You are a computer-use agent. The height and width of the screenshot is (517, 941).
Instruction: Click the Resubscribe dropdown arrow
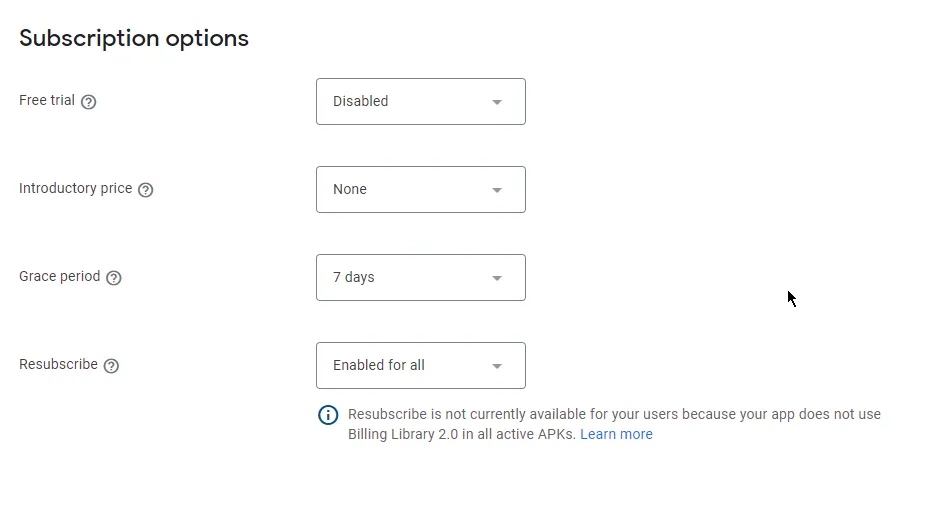[x=497, y=366]
